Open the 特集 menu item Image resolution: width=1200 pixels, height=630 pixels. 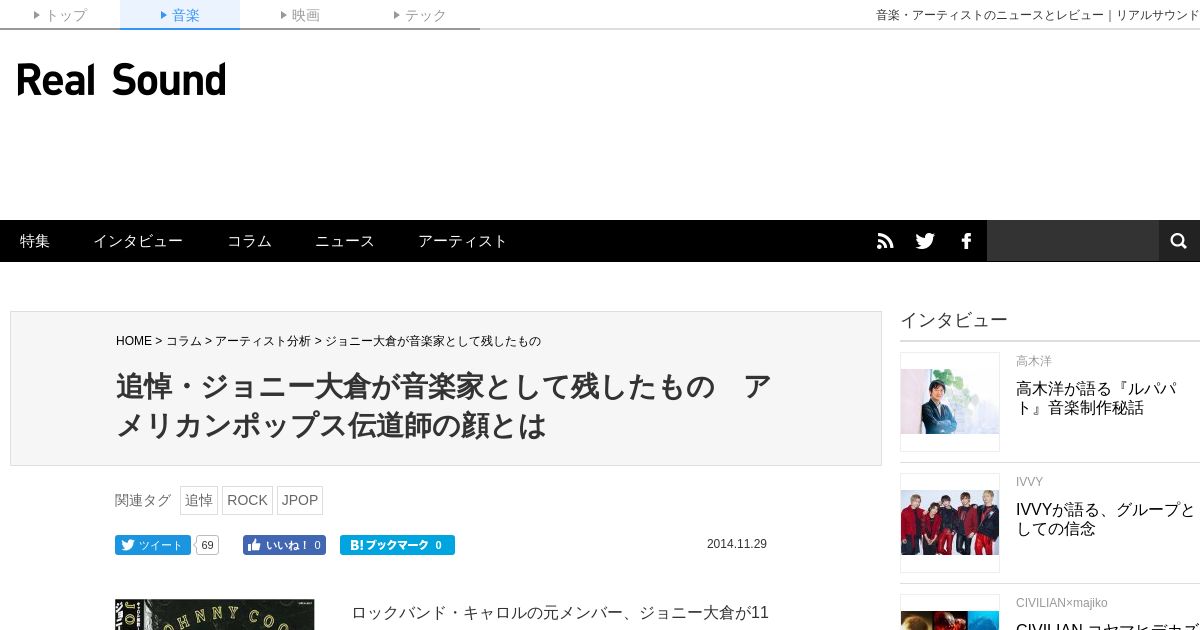pyautogui.click(x=35, y=241)
